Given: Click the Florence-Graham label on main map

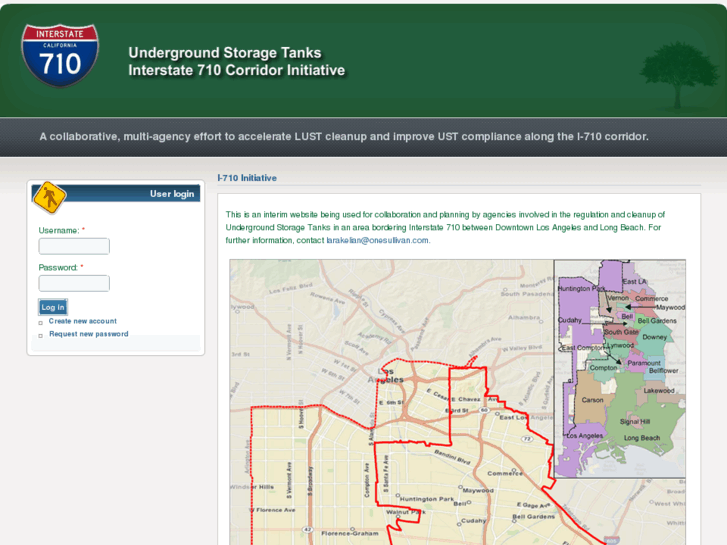Looking at the screenshot, I should click(x=350, y=533).
